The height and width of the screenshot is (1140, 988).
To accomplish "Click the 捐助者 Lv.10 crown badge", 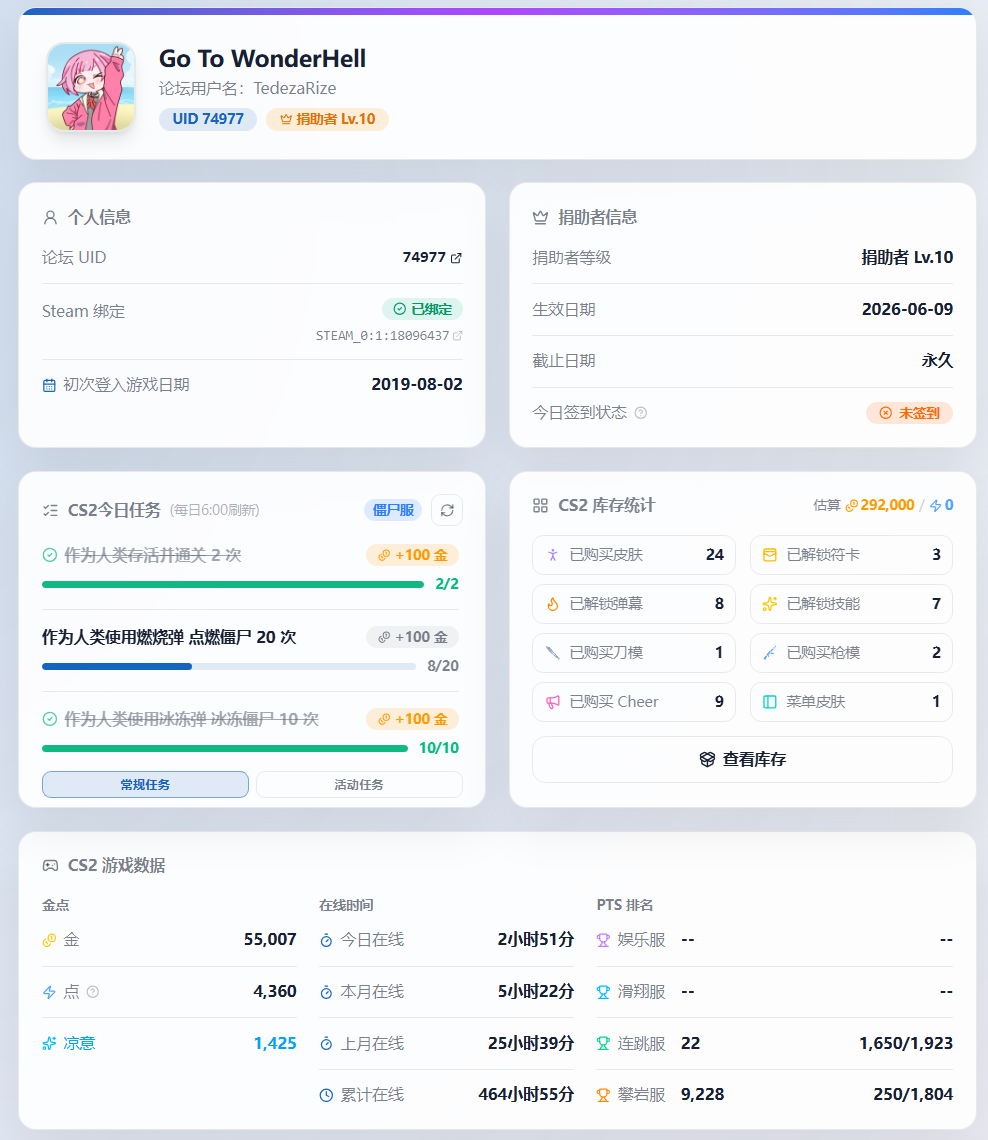I will tap(327, 119).
